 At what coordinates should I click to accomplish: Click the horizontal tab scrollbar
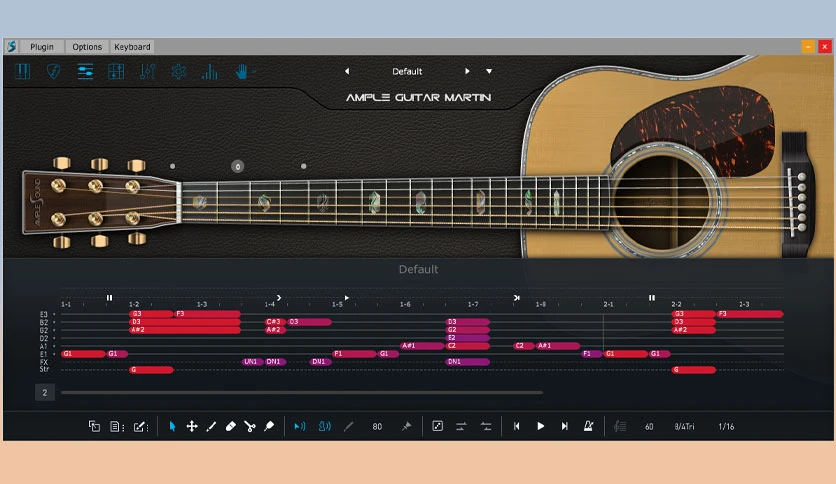302,393
